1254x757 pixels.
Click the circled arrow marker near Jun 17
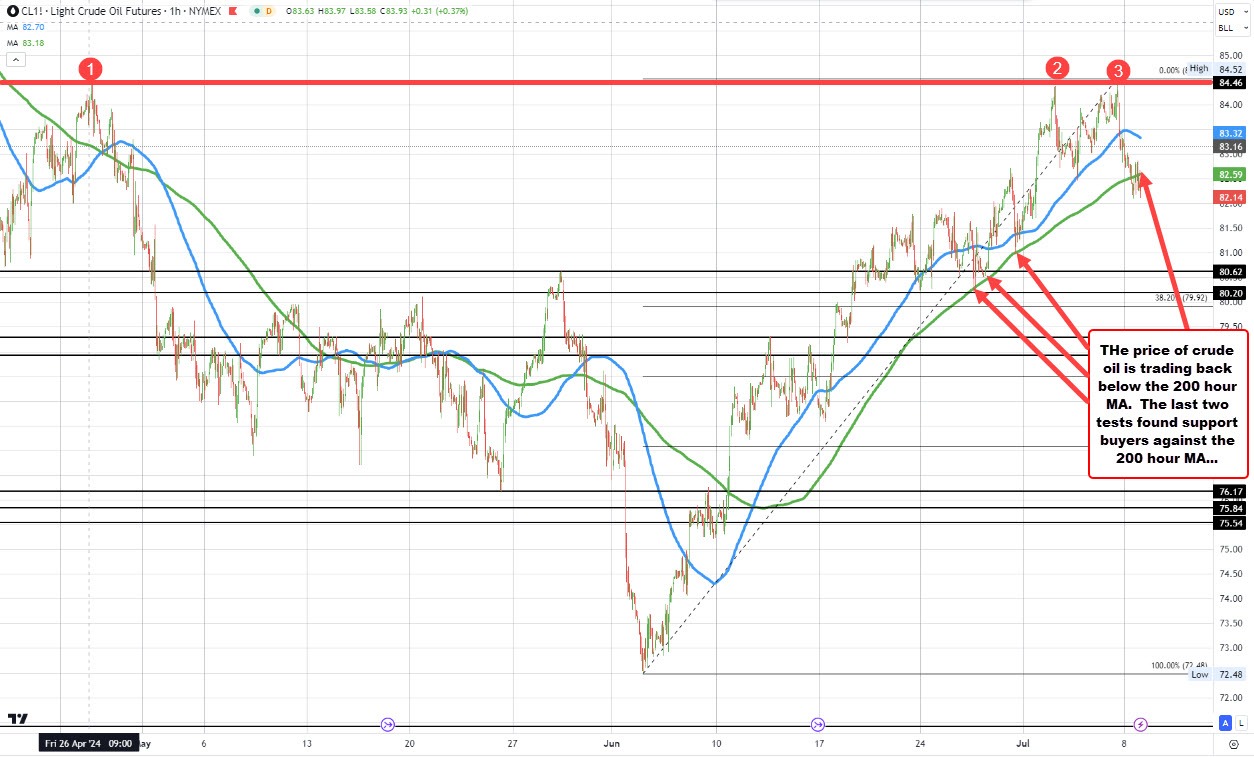(817, 723)
